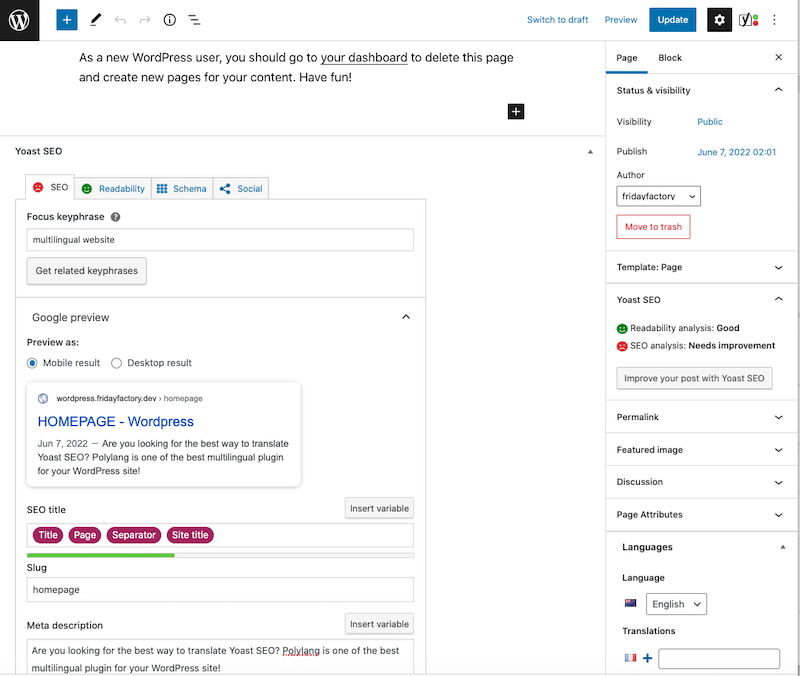The height and width of the screenshot is (676, 800).
Task: Click the Update button
Action: [672, 20]
